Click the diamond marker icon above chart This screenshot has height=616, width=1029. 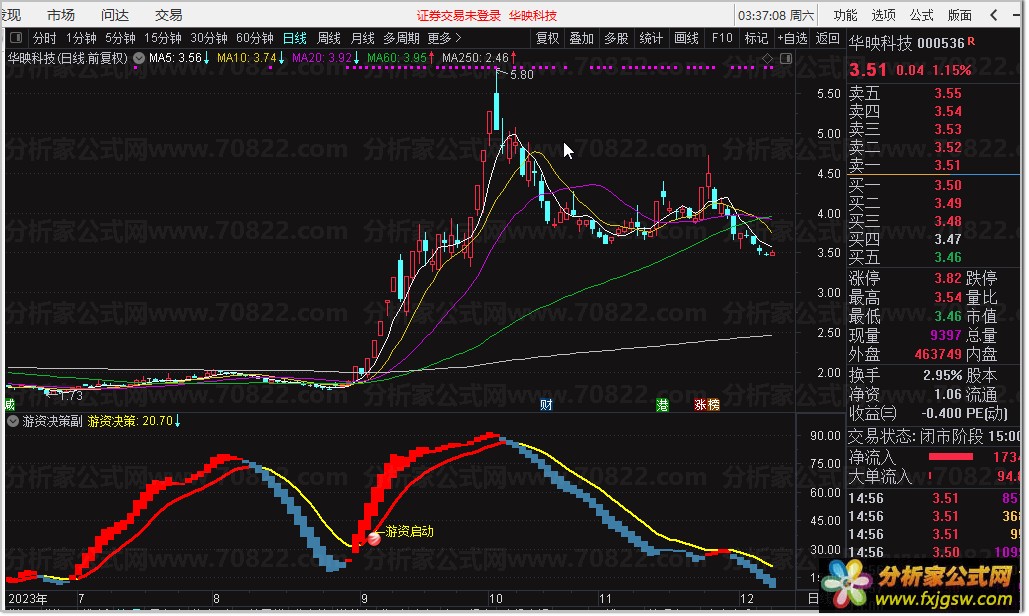point(767,58)
